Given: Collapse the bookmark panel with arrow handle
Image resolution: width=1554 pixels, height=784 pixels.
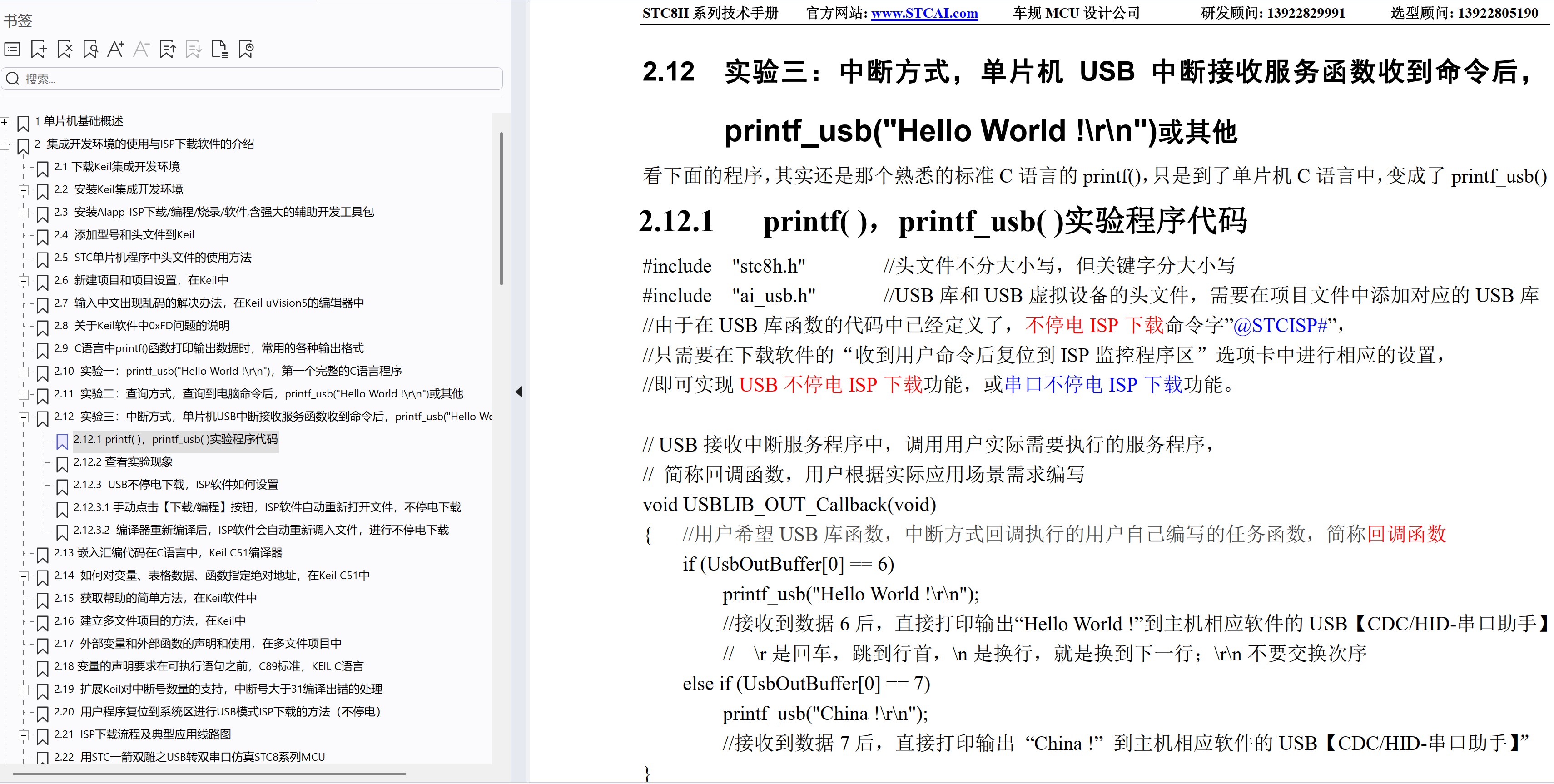Looking at the screenshot, I should point(518,392).
